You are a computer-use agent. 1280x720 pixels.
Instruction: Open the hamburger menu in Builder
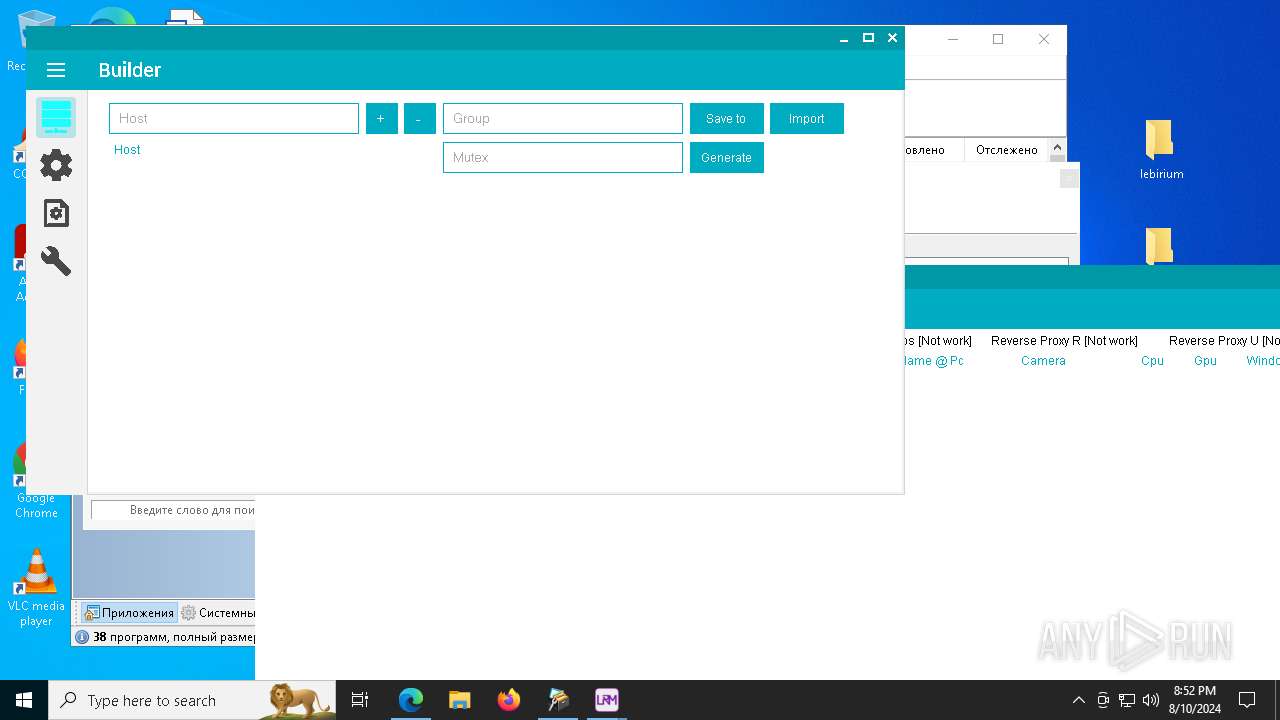pos(56,70)
